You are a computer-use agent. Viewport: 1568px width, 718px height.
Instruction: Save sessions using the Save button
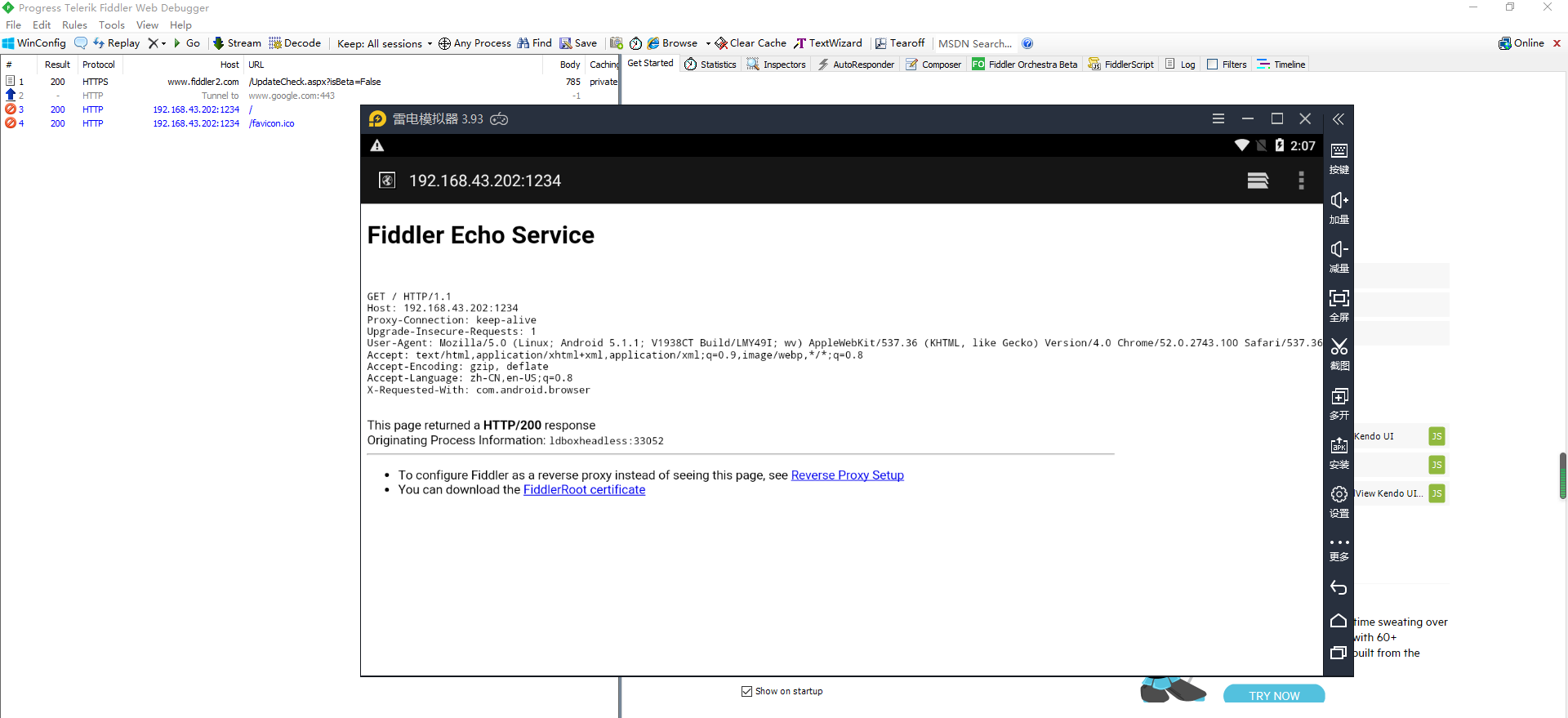pos(578,43)
